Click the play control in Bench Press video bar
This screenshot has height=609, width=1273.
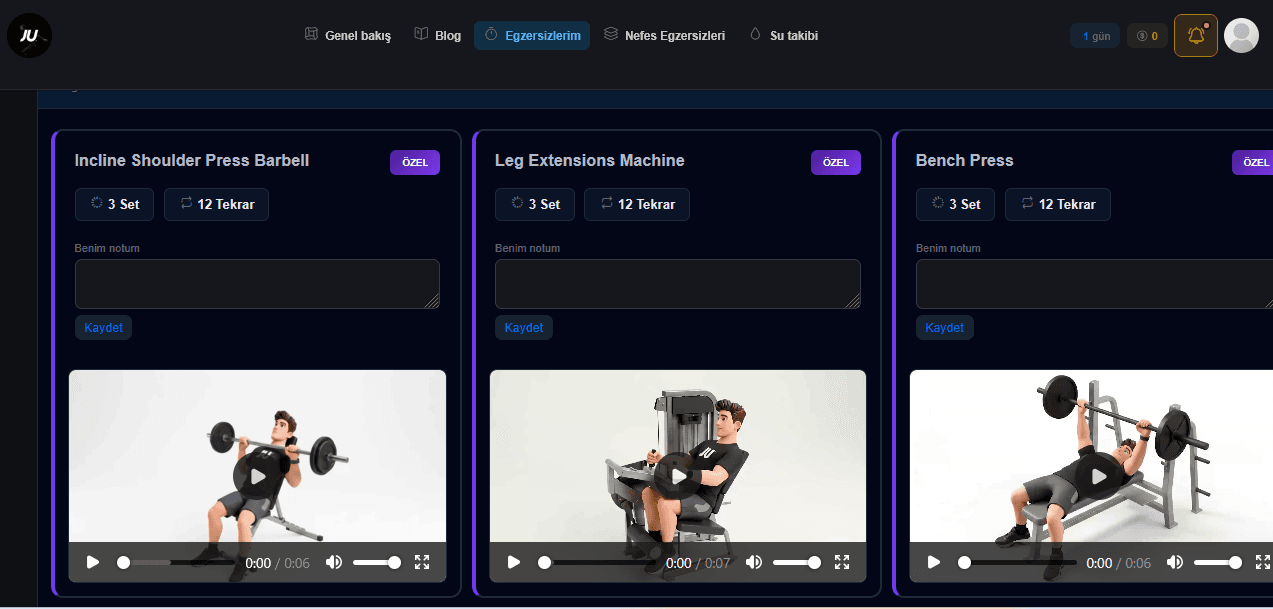tap(934, 562)
